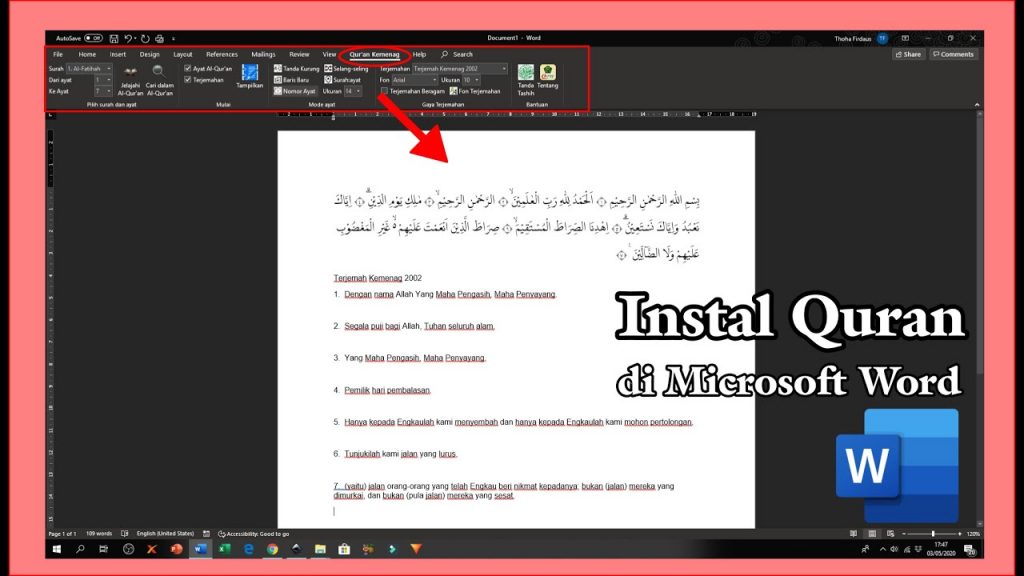Viewport: 1024px width, 576px height.
Task: Open File Explorer from the taskbar
Action: click(x=320, y=549)
